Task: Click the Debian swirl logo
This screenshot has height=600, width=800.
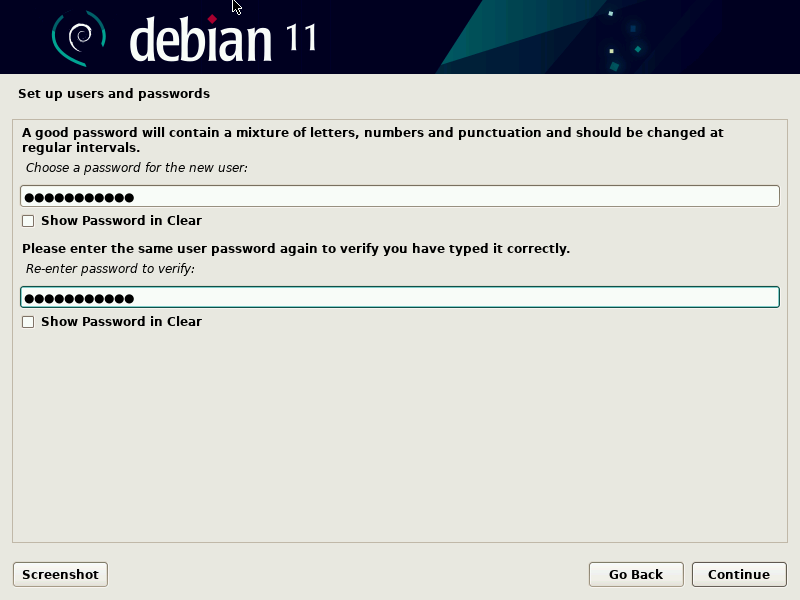Action: pos(79,37)
